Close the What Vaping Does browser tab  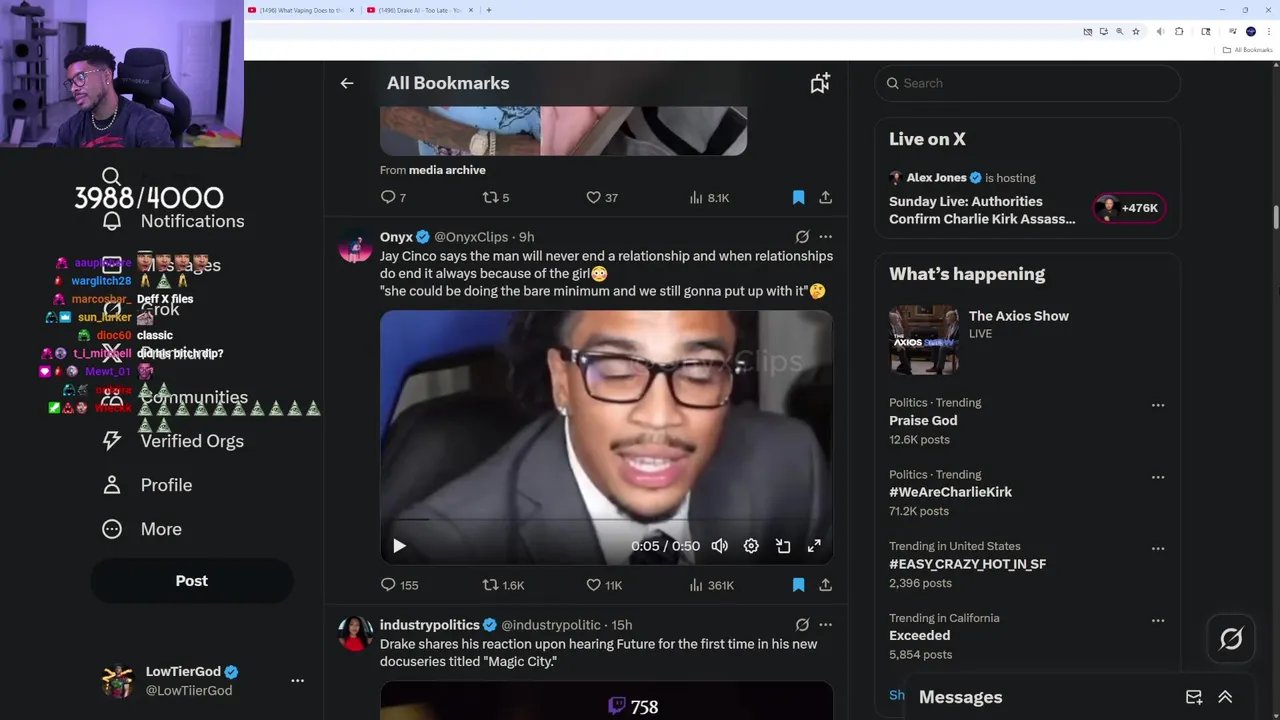(352, 10)
